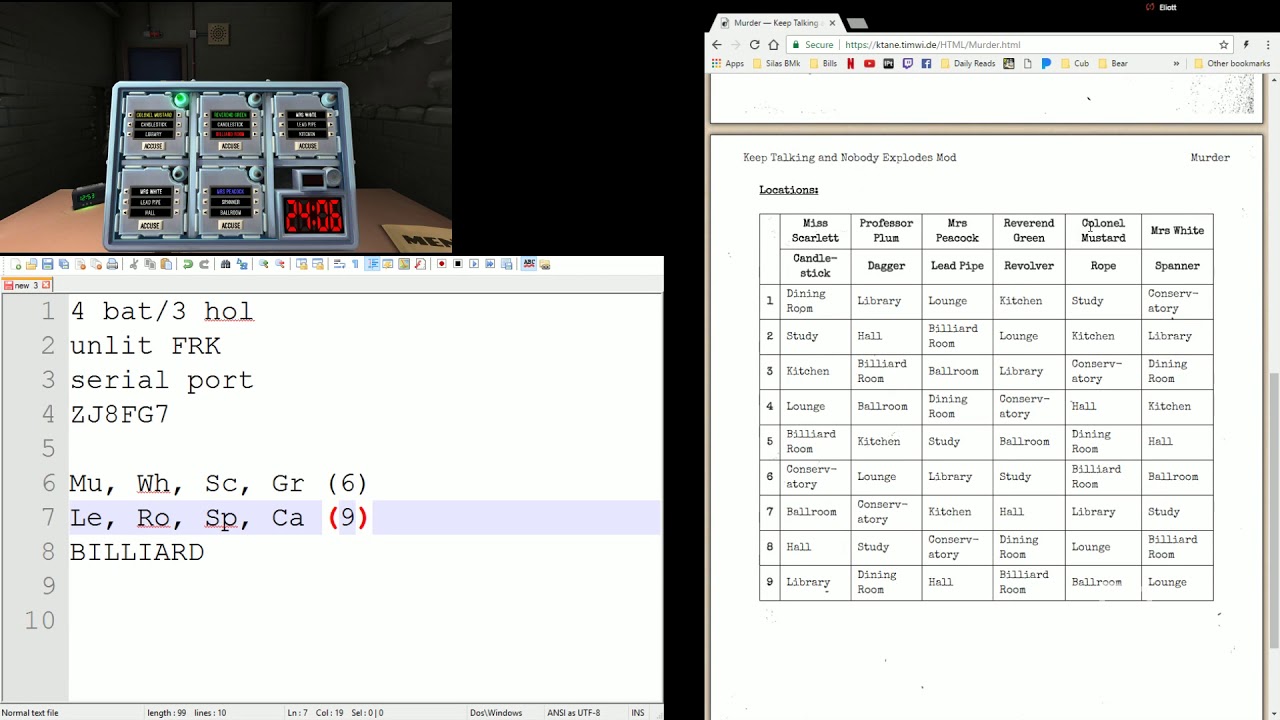1280x720 pixels.
Task: Print the document from Notepad++ toolbar
Action: tap(112, 264)
